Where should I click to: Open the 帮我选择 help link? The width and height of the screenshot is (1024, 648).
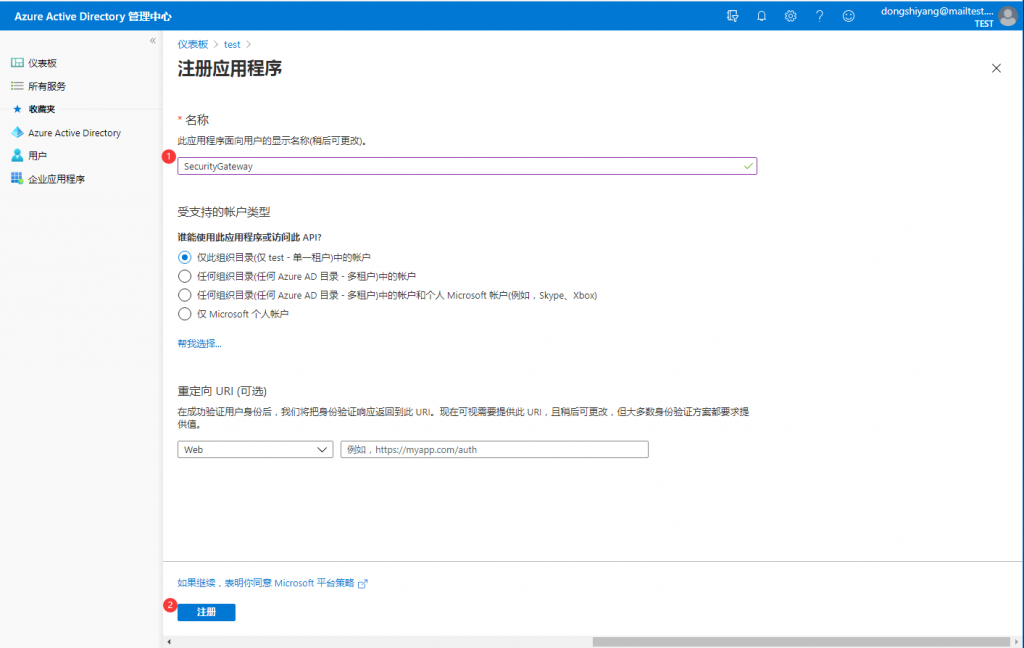[x=199, y=344]
